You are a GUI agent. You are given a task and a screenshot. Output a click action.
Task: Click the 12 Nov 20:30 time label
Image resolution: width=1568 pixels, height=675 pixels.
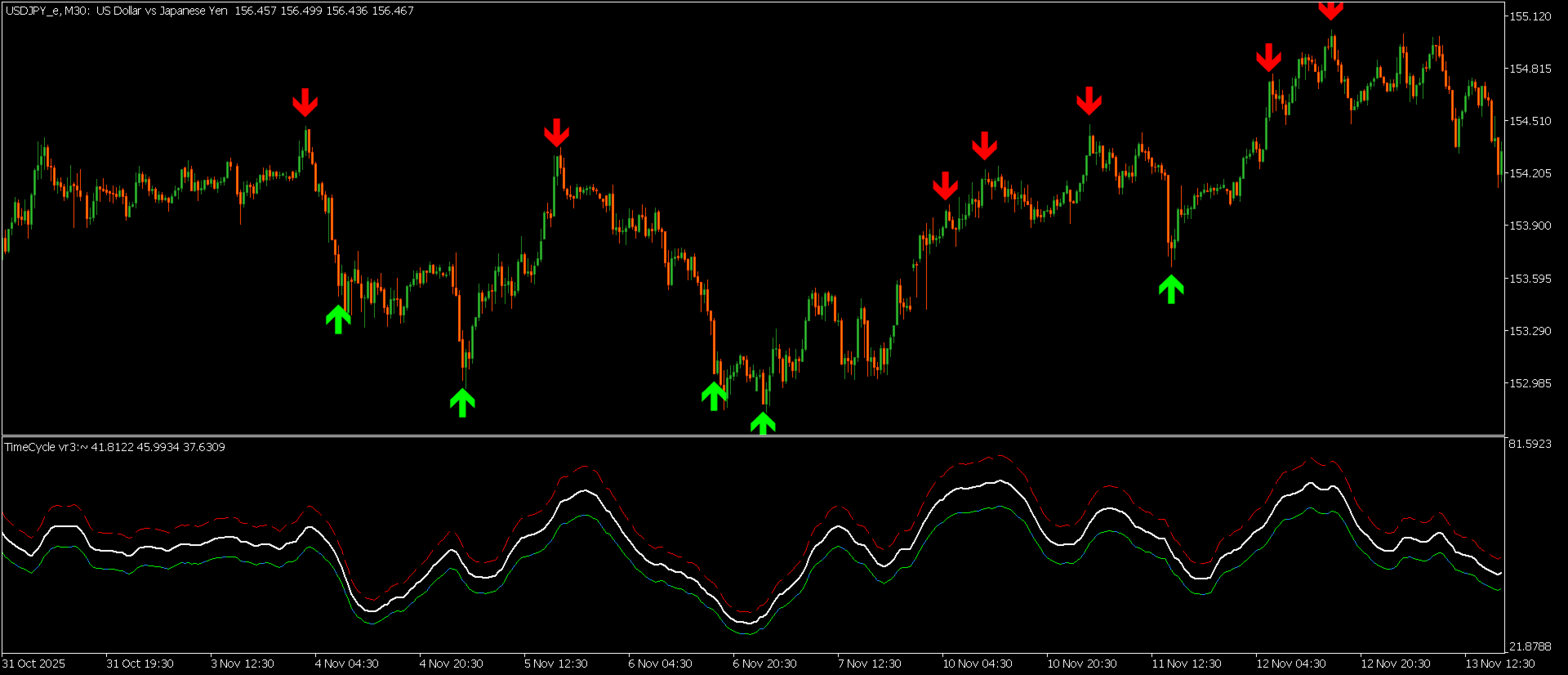[1396, 664]
